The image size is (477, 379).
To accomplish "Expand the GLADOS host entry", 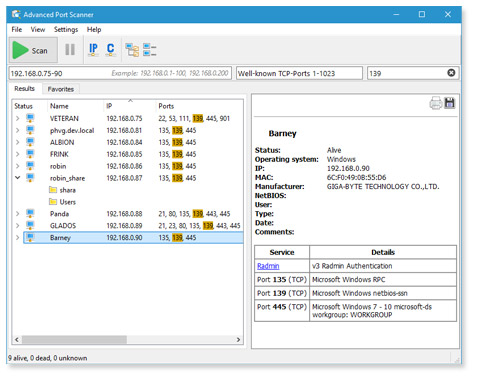I will click(x=17, y=226).
